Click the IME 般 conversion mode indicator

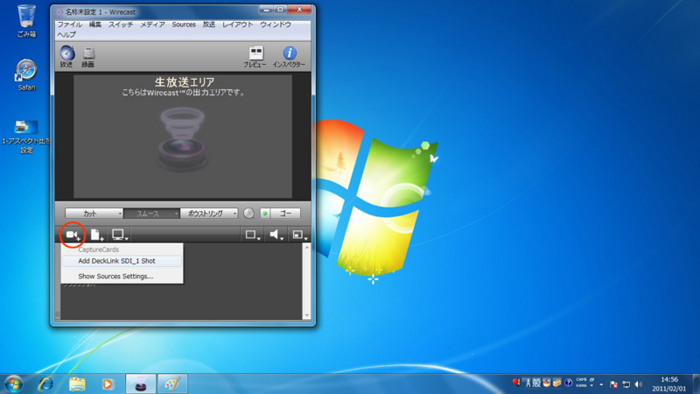pyautogui.click(x=536, y=383)
